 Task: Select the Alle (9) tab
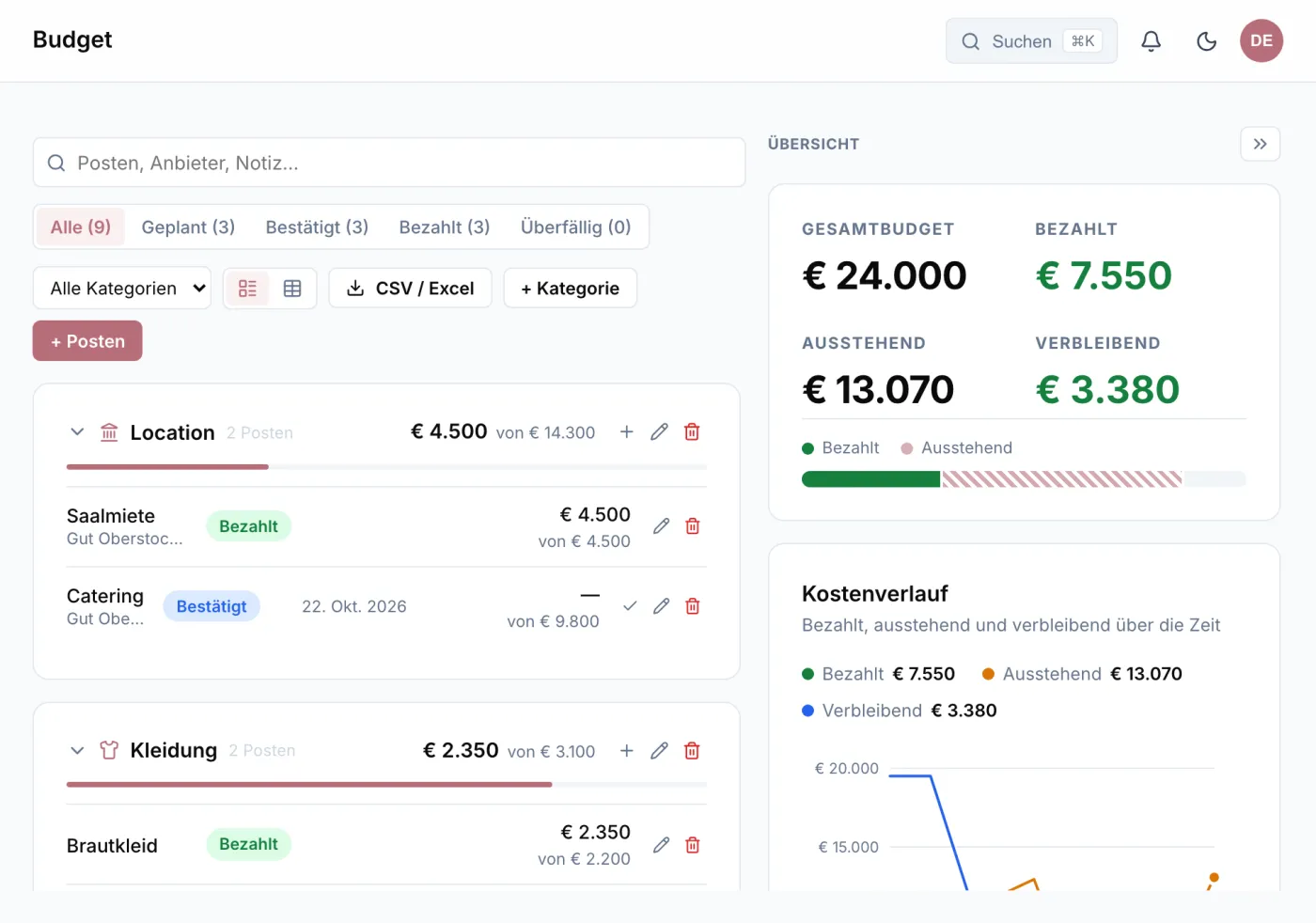point(81,227)
